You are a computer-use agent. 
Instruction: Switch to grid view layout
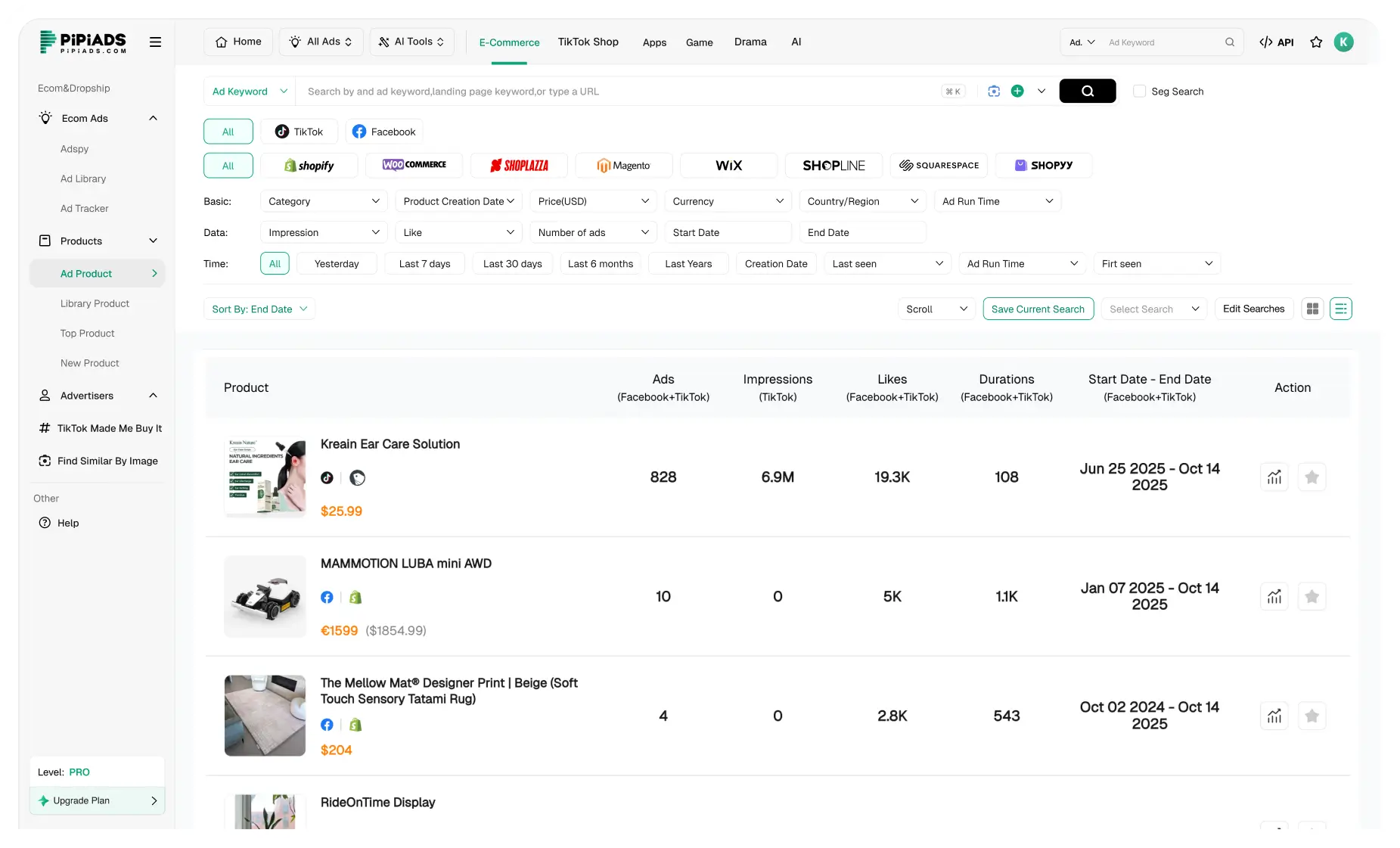1312,309
